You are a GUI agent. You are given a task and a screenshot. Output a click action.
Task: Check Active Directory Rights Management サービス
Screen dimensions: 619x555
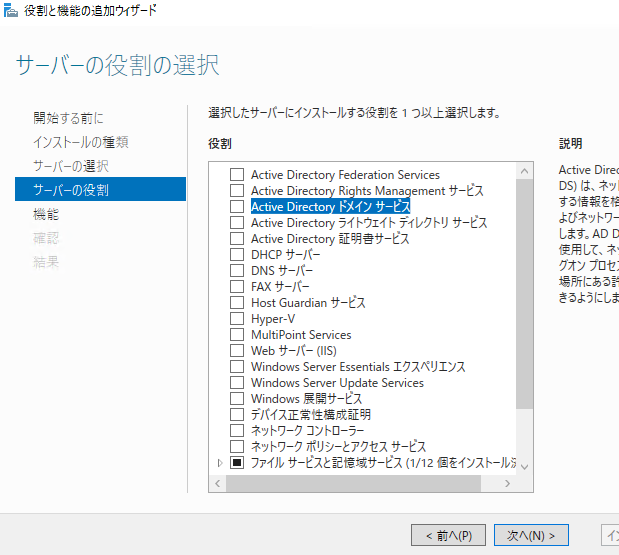[x=237, y=191]
